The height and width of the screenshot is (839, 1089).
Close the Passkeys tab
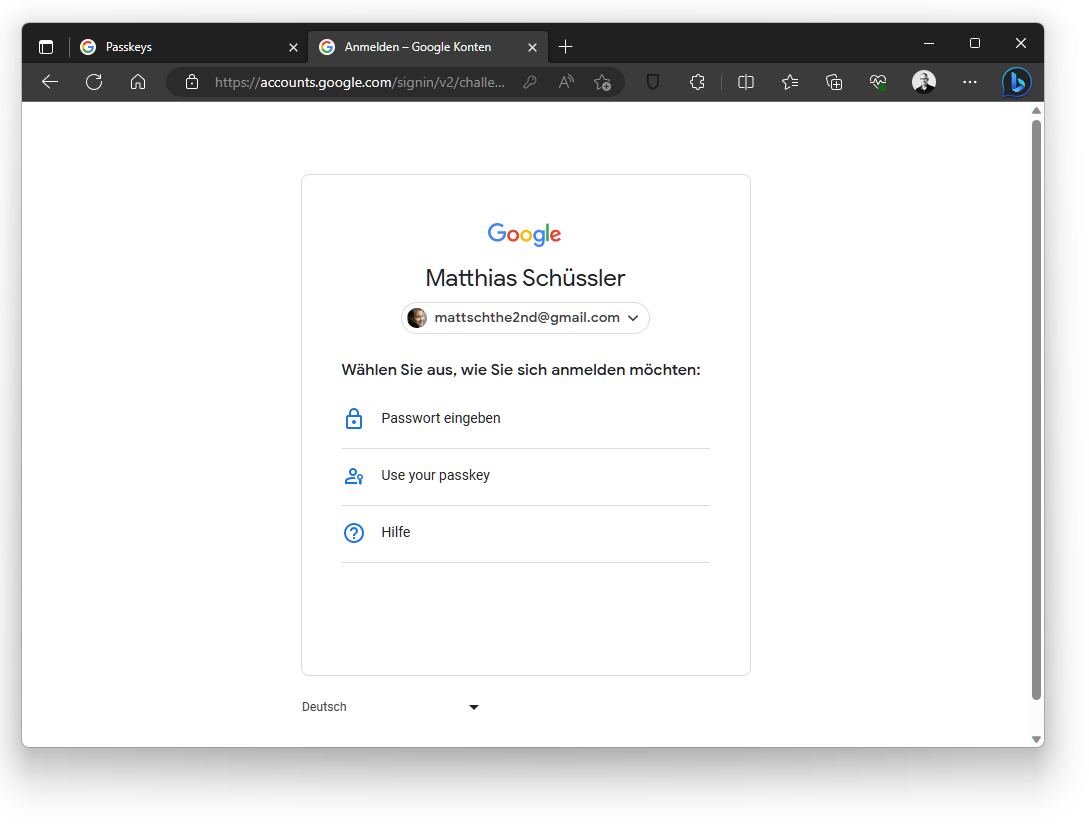pyautogui.click(x=293, y=47)
